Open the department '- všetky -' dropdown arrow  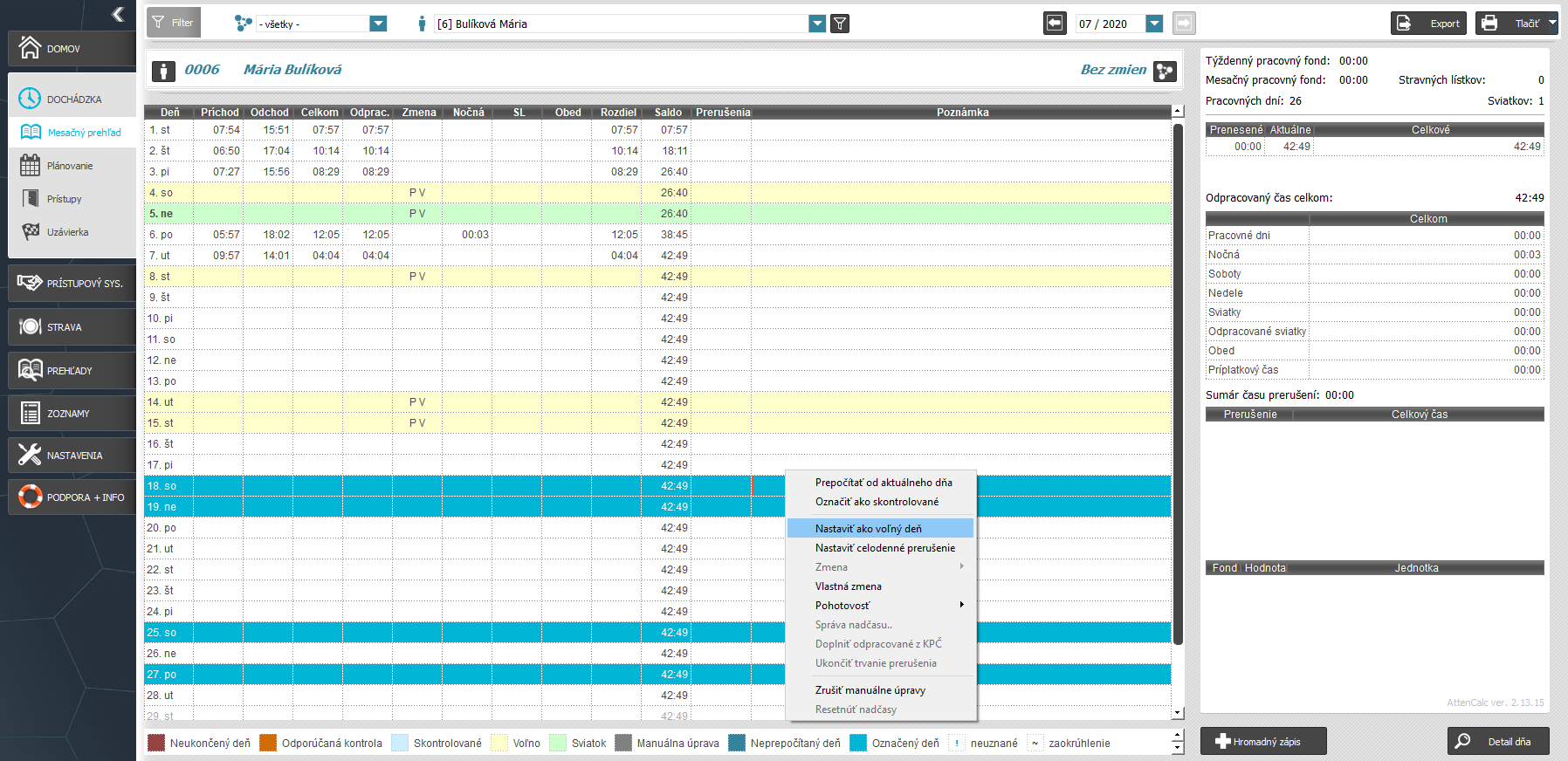(378, 24)
